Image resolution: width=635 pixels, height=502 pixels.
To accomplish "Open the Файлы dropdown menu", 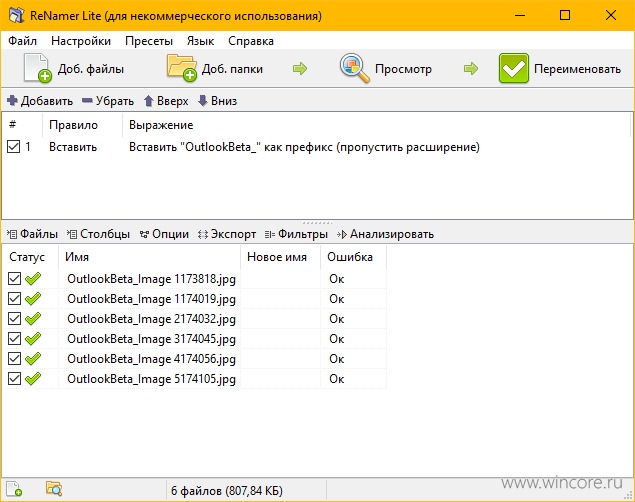I will tap(32, 234).
